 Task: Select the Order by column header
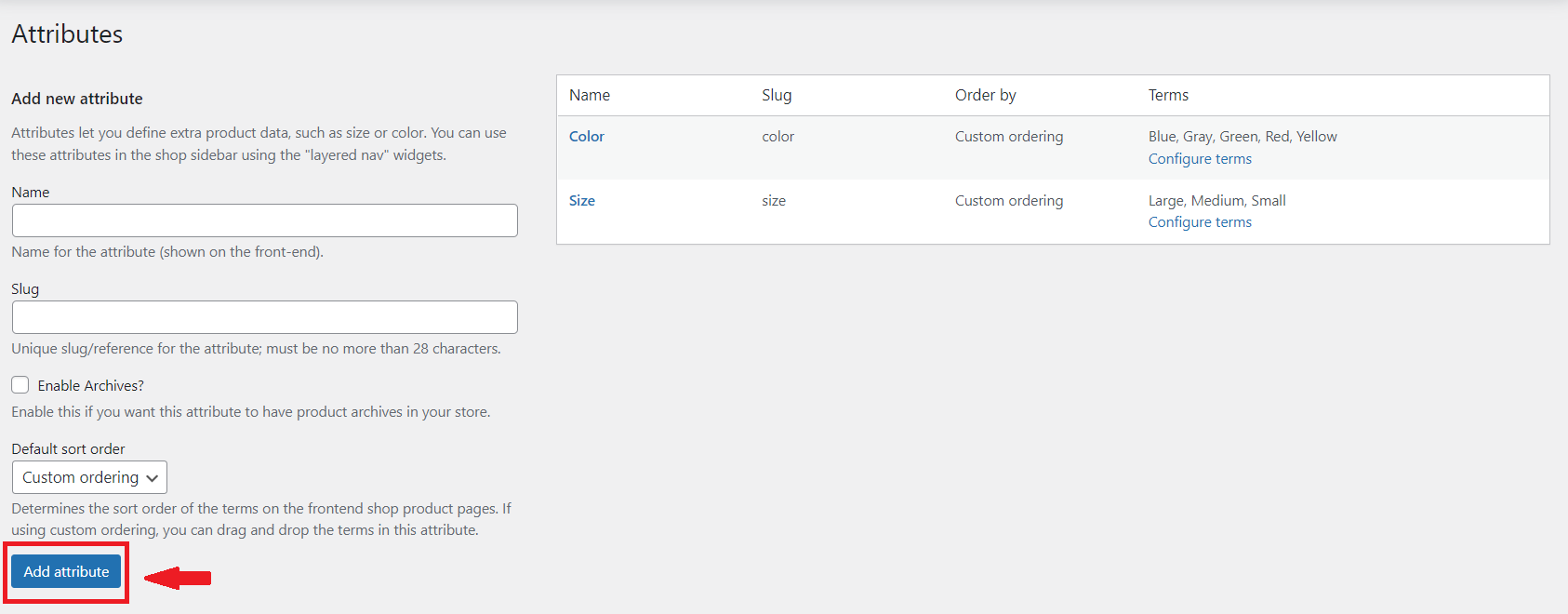pos(985,95)
